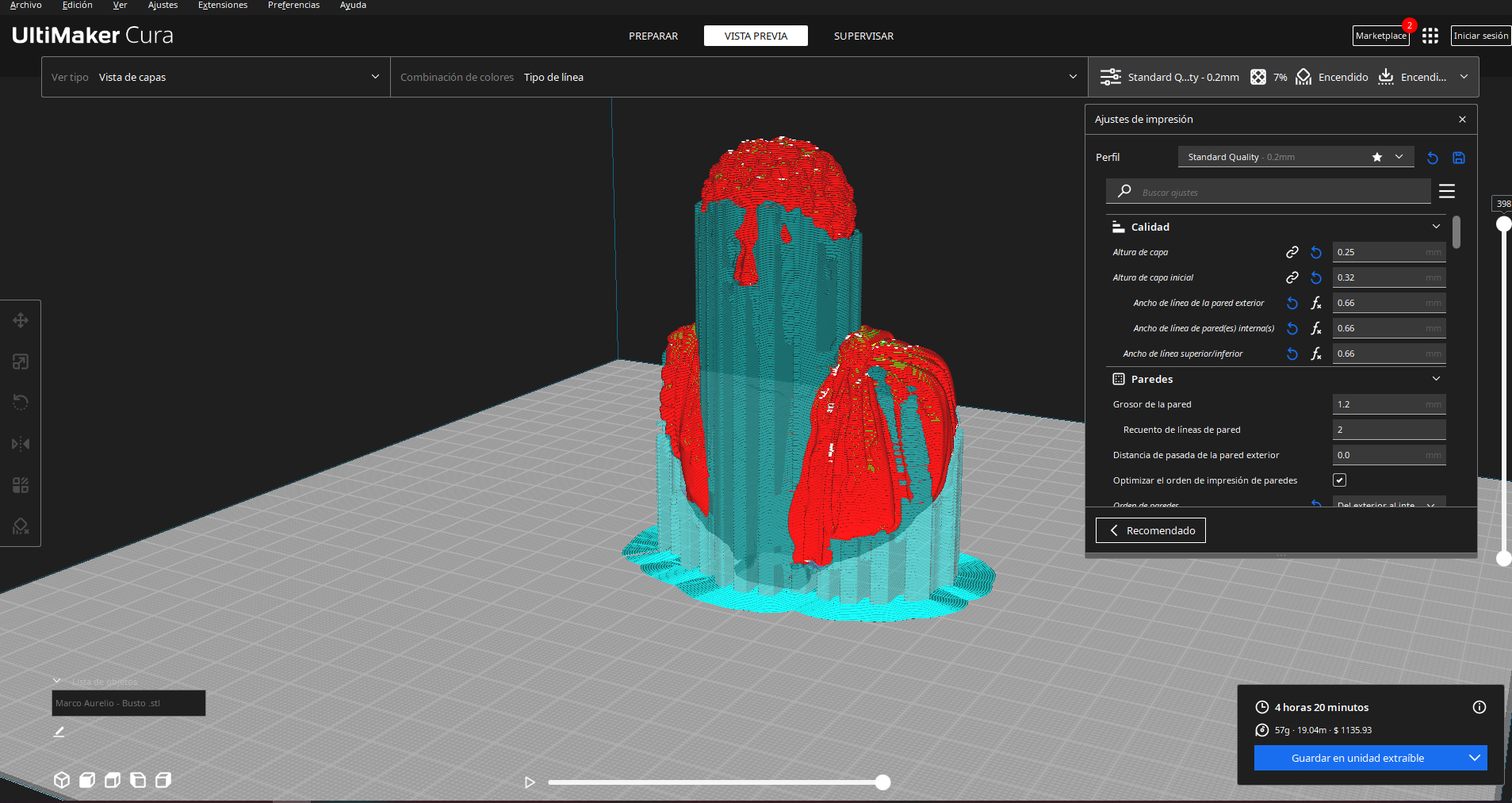The width and height of the screenshot is (1512, 803).
Task: Collapse the Lista de objetos chevron
Action: click(57, 681)
